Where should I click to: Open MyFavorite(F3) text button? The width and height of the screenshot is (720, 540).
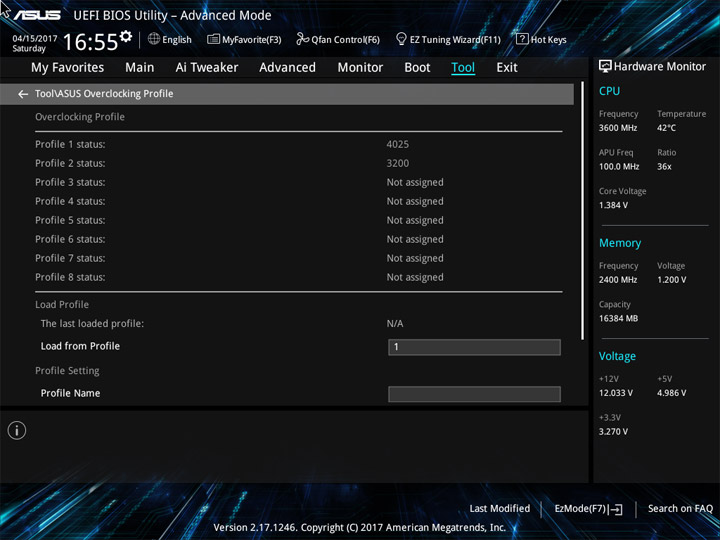click(252, 39)
